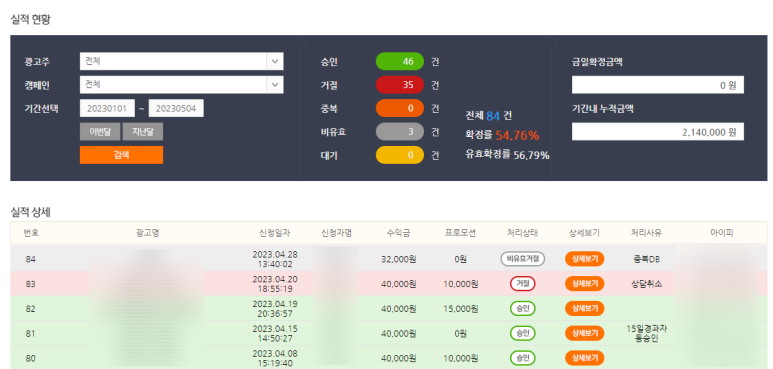Click the 아이피 column header
Screen dimensions: 773x369
click(722, 233)
